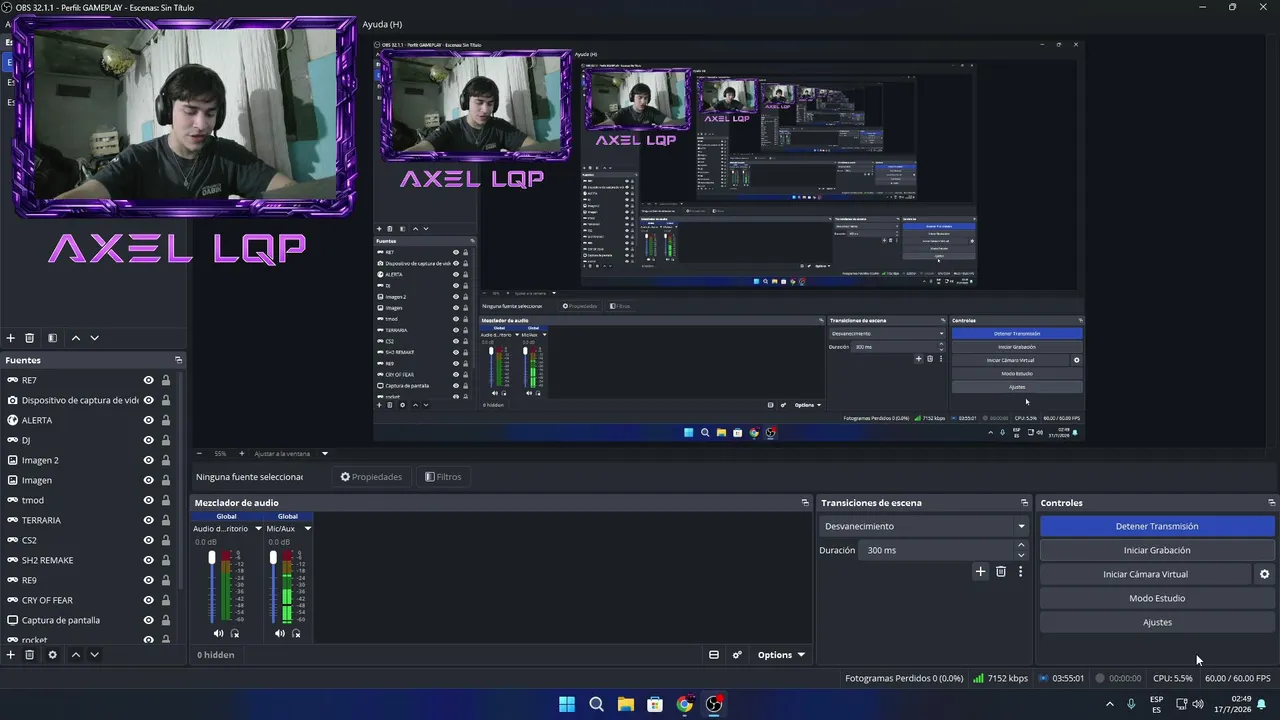Open the Ayuda (H) menu
The width and height of the screenshot is (1280, 720).
coord(382,24)
